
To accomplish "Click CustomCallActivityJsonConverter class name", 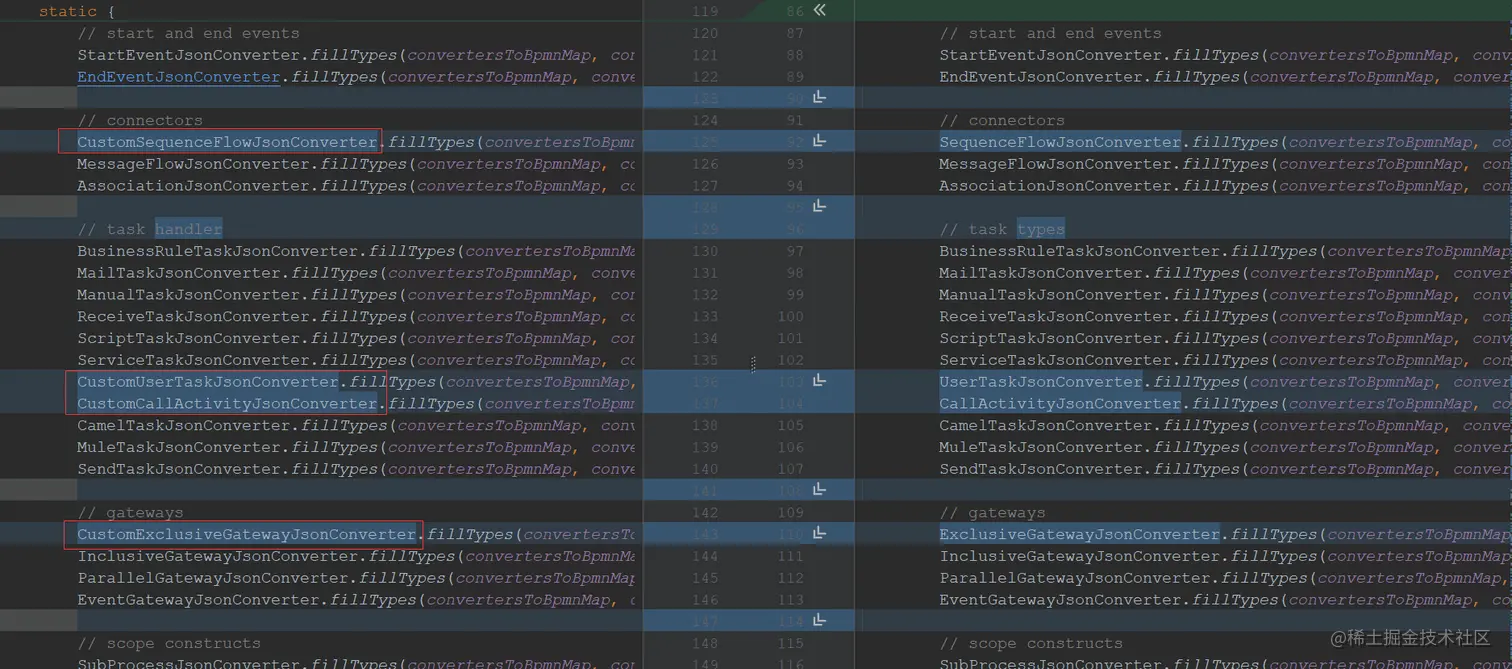I will point(227,404).
